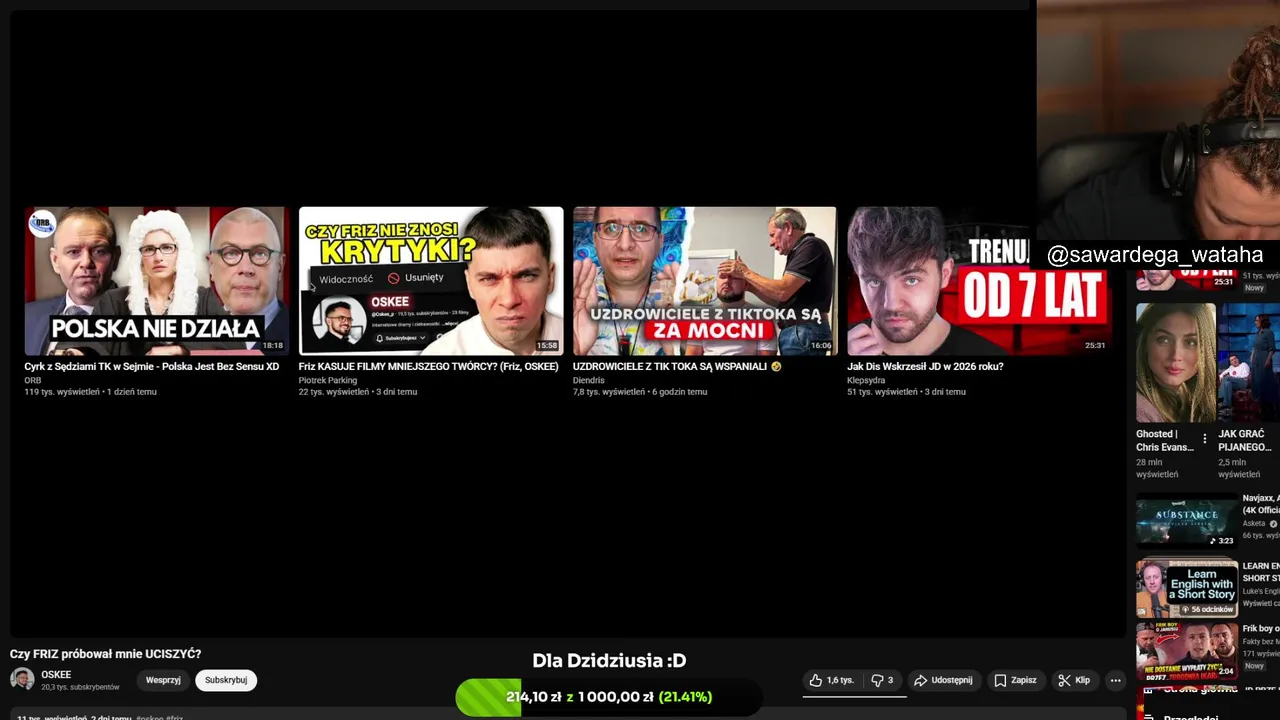
Task: Subscribe with the Subskrybuj button
Action: tap(226, 680)
